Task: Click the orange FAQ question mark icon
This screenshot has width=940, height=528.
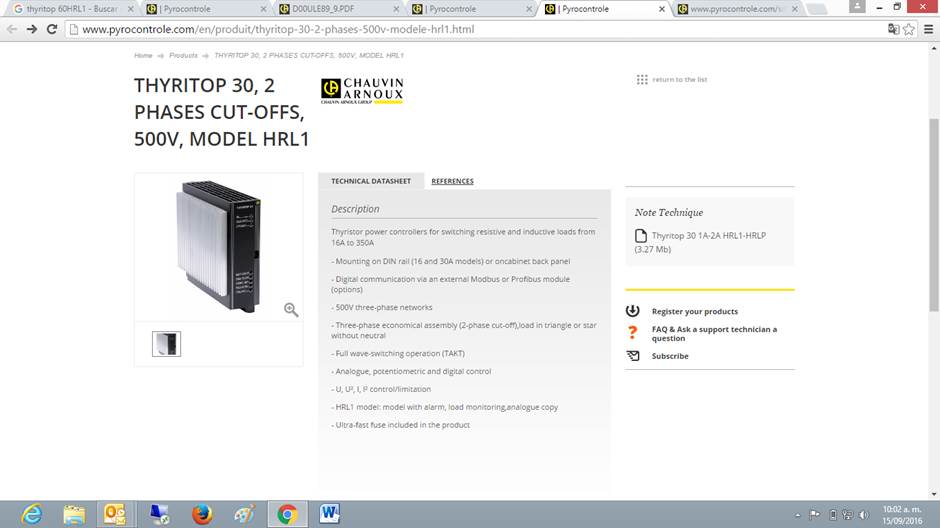Action: (632, 333)
